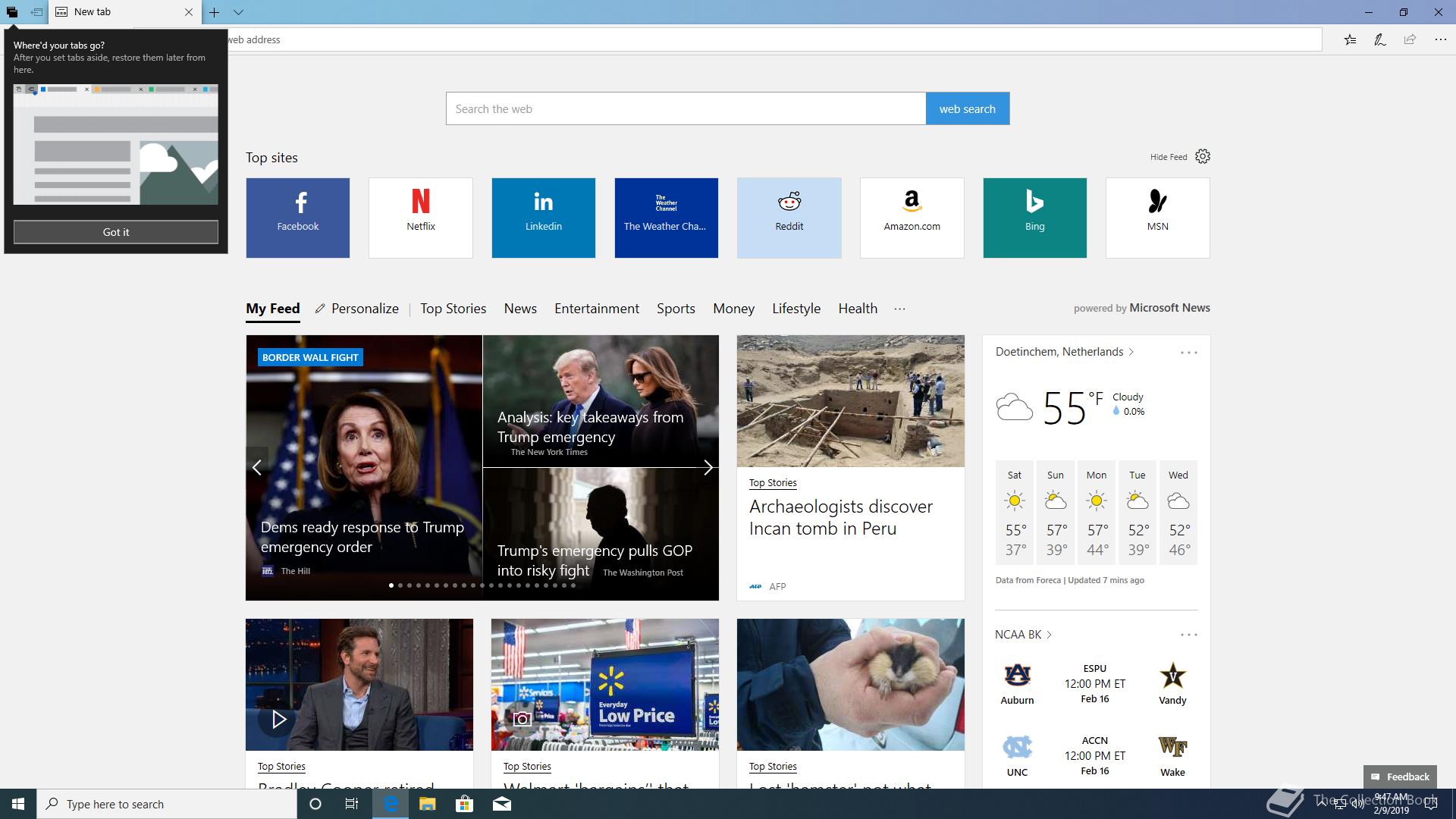Play the Bradley Cooper video

[278, 719]
